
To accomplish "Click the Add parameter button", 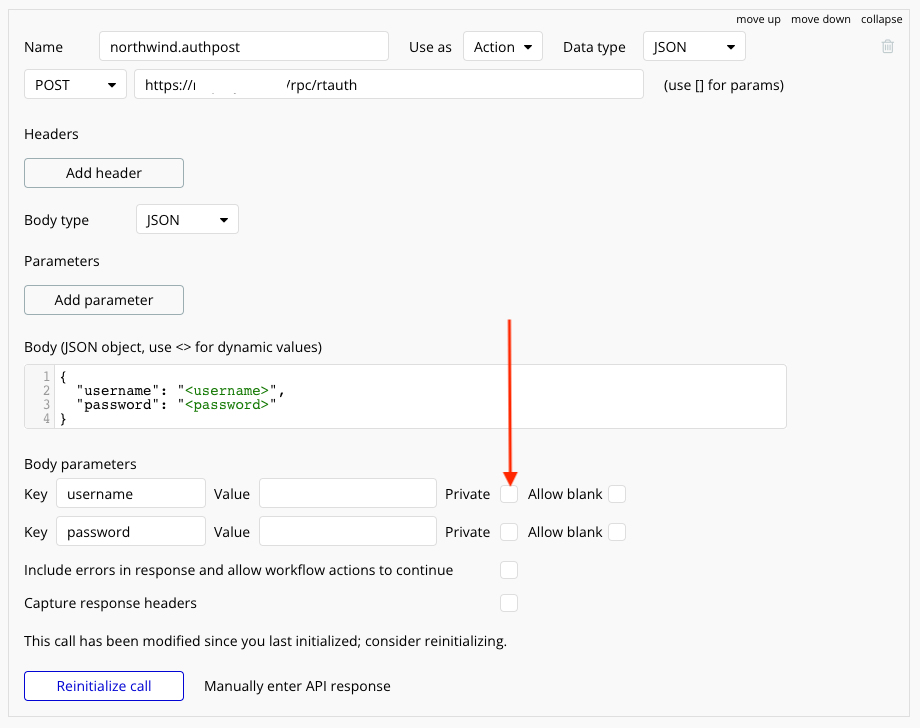I will coord(104,300).
